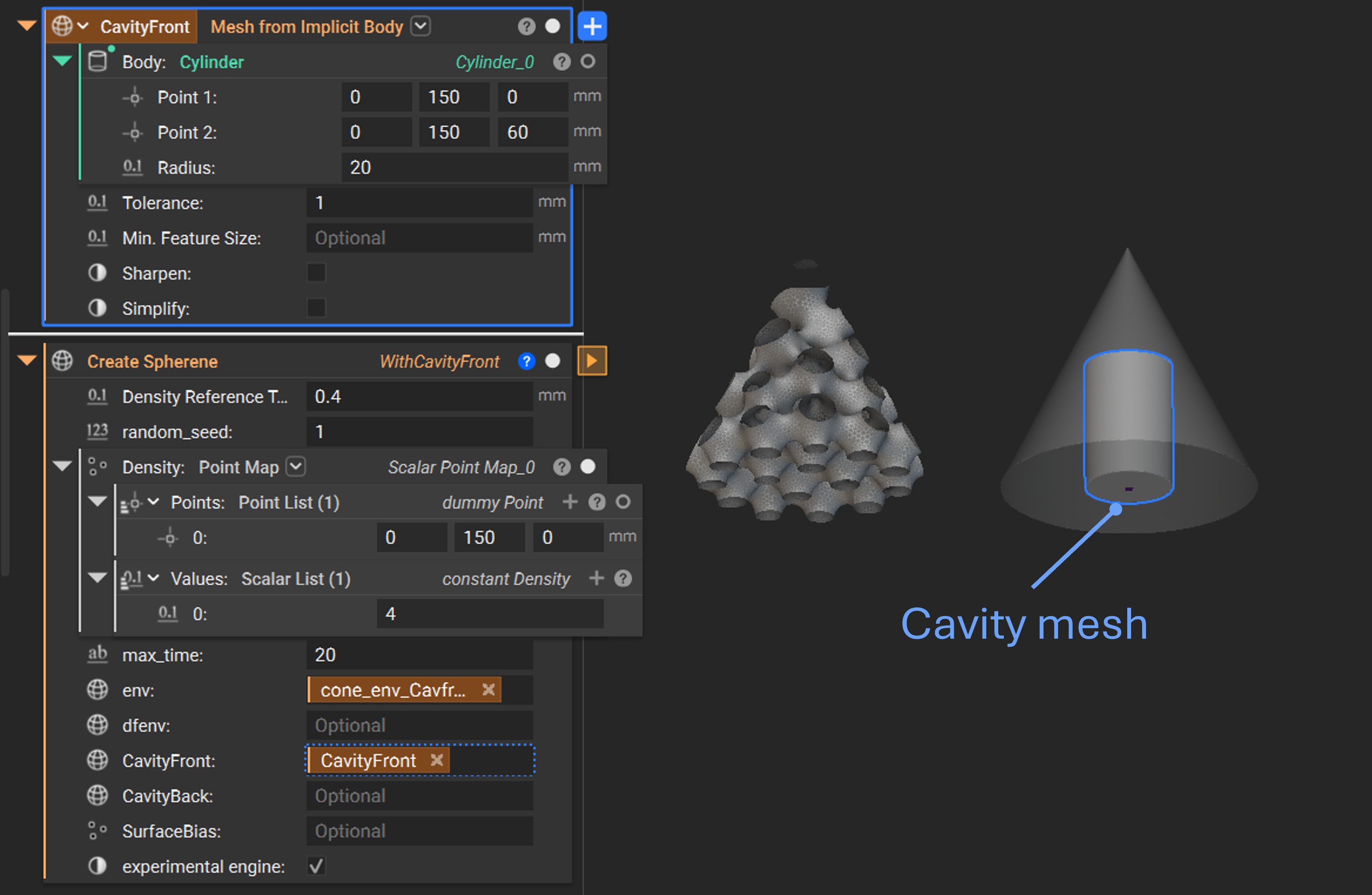Viewport: 1372px width, 895px height.
Task: Click Mesh from Implicit Body help icon
Action: point(526,26)
